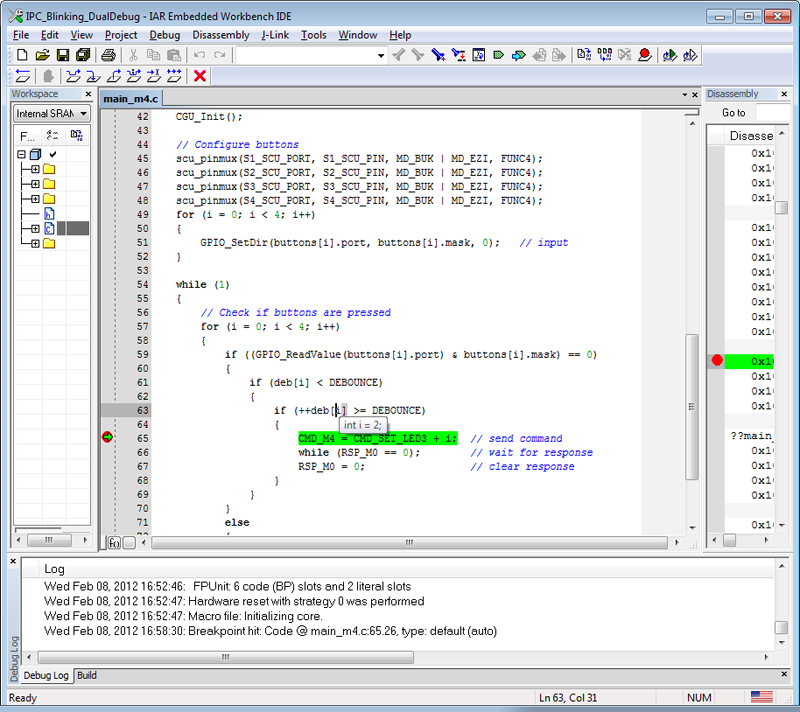Open the Debug menu
Viewport: 800px width, 712px height.
pyautogui.click(x=164, y=35)
